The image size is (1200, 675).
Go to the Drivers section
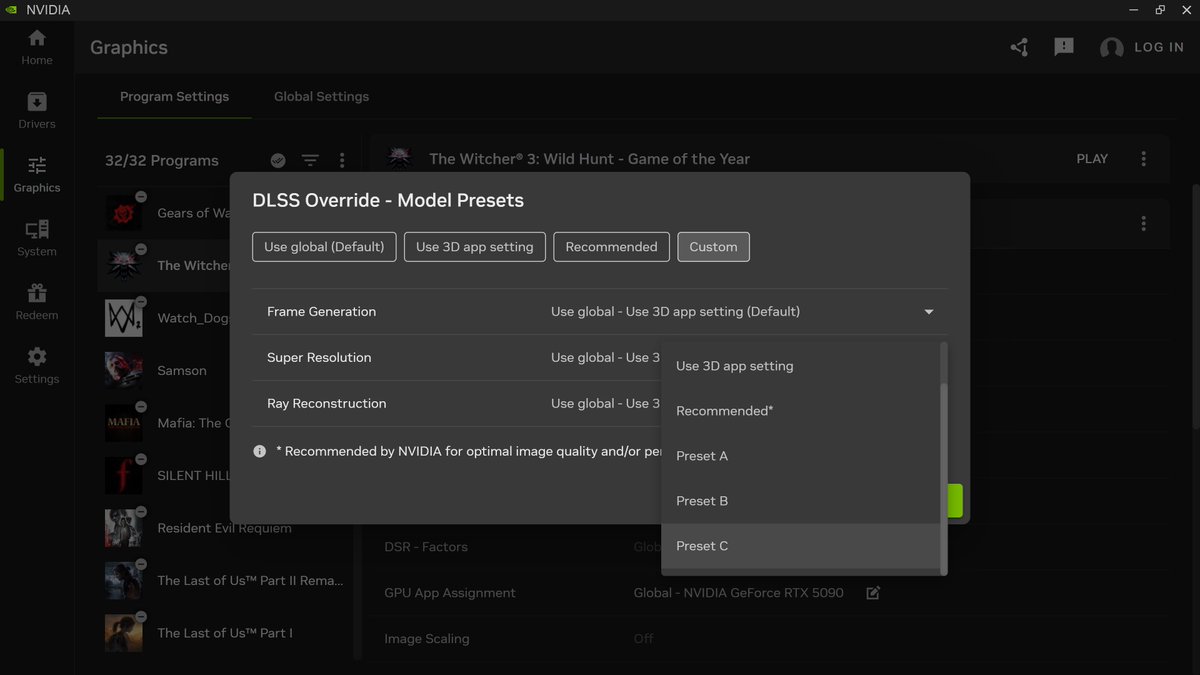coord(37,111)
